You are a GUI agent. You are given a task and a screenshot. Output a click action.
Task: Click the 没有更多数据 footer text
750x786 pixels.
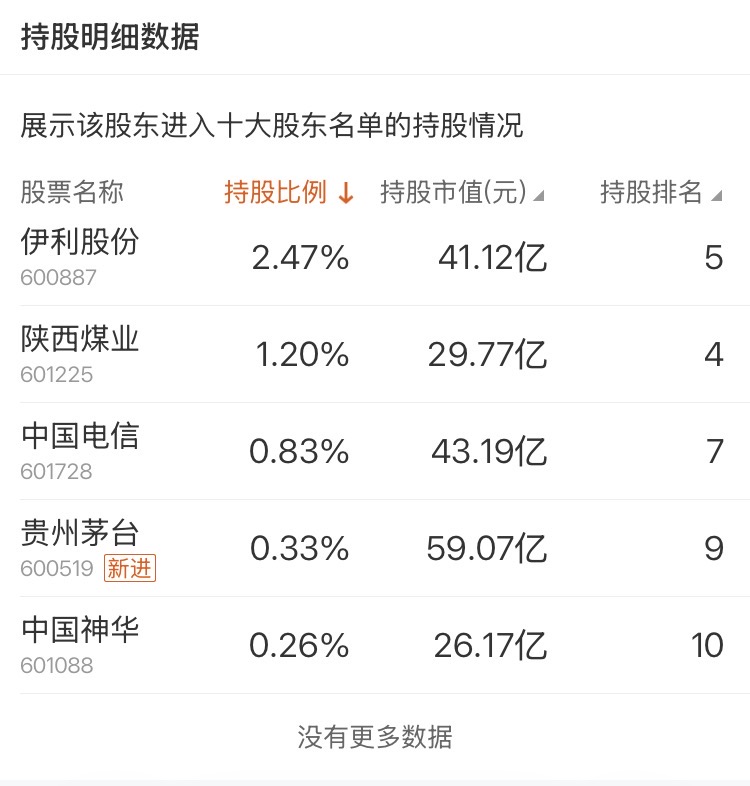pyautogui.click(x=375, y=737)
